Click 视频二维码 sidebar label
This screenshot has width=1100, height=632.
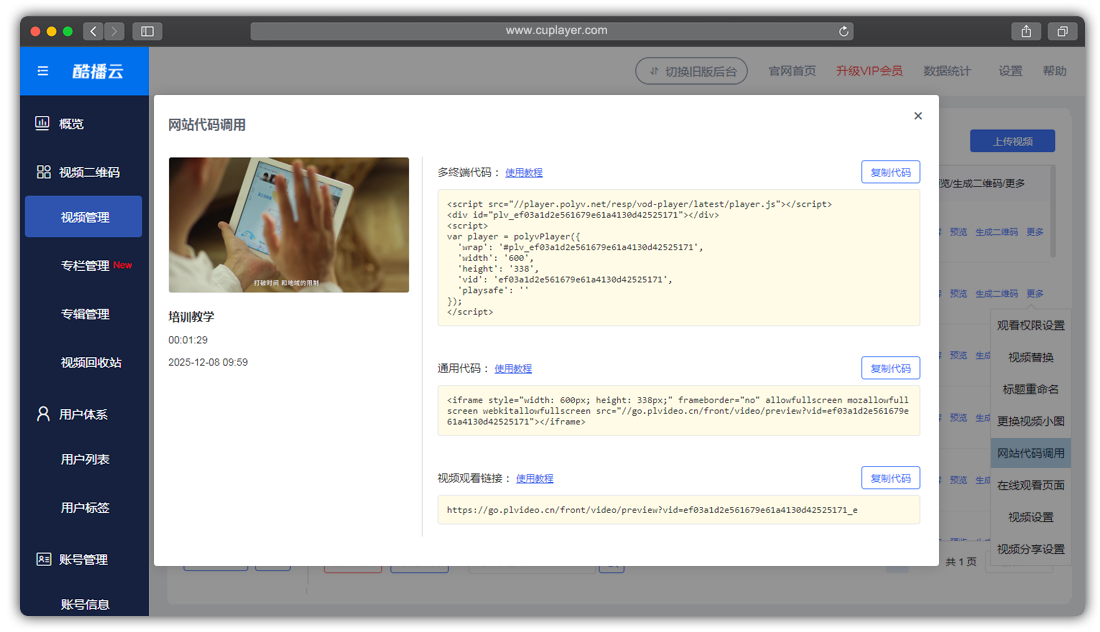click(x=89, y=172)
